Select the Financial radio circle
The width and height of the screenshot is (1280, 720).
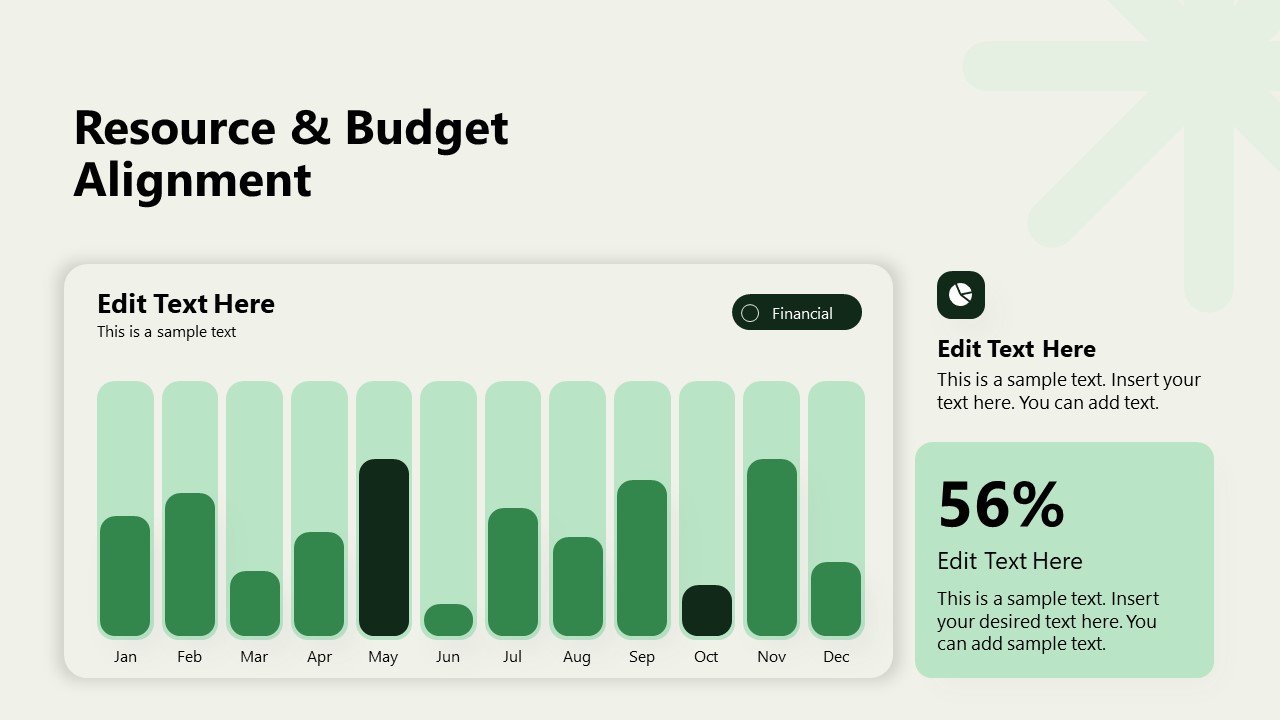[750, 313]
